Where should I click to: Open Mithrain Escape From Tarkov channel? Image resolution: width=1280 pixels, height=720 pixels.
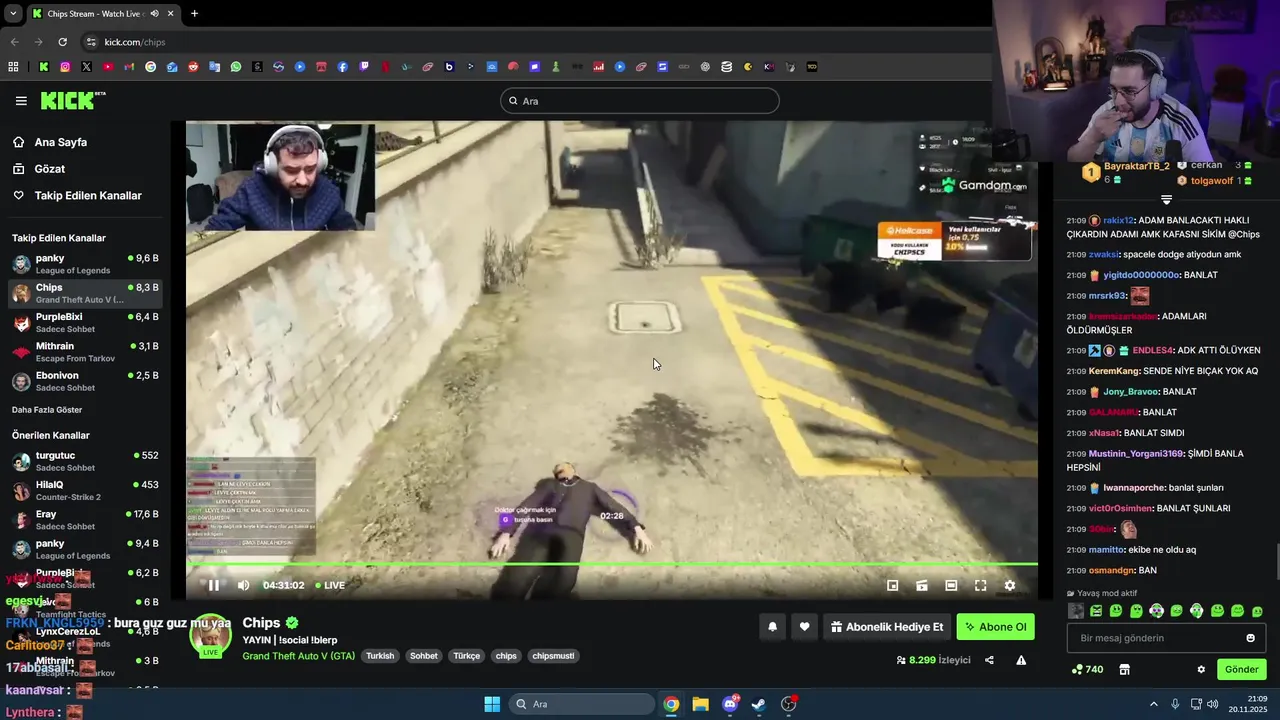[x=85, y=352]
